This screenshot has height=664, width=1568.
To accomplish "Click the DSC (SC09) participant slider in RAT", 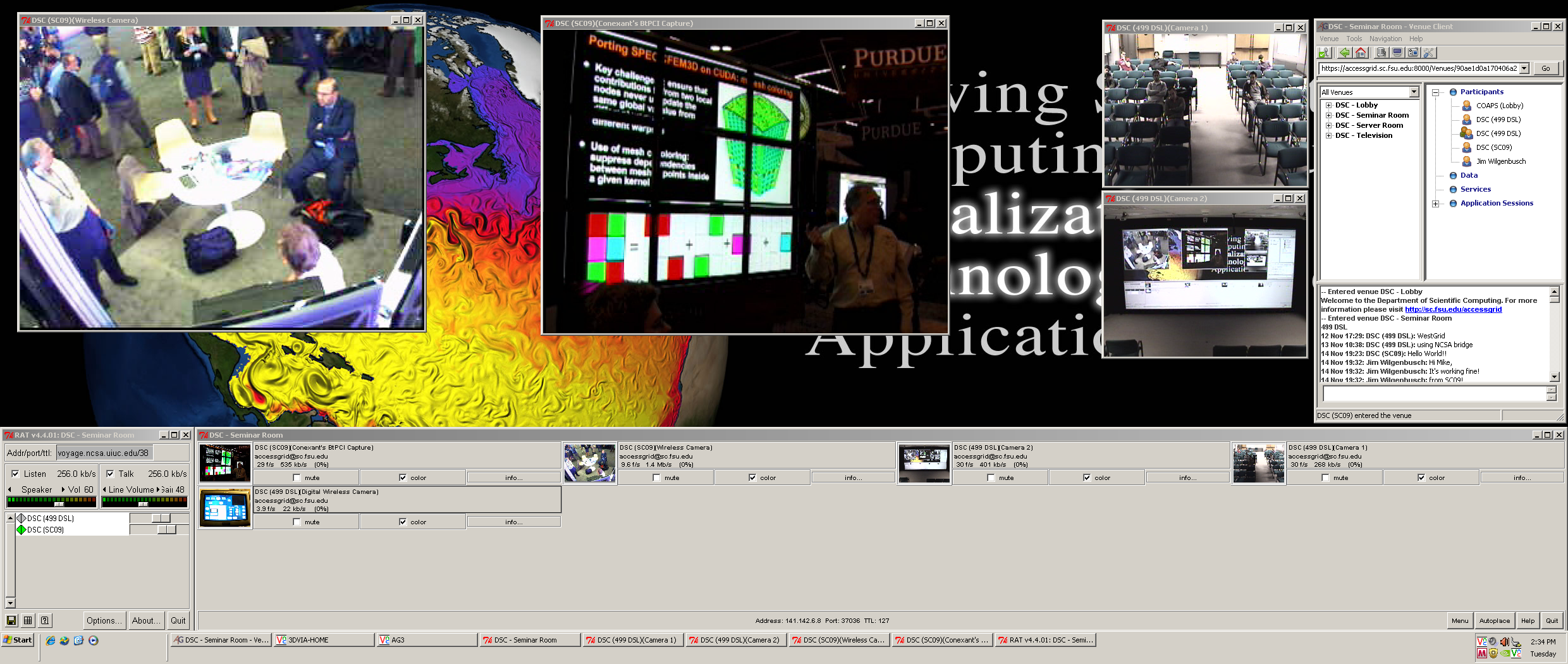I will click(167, 530).
